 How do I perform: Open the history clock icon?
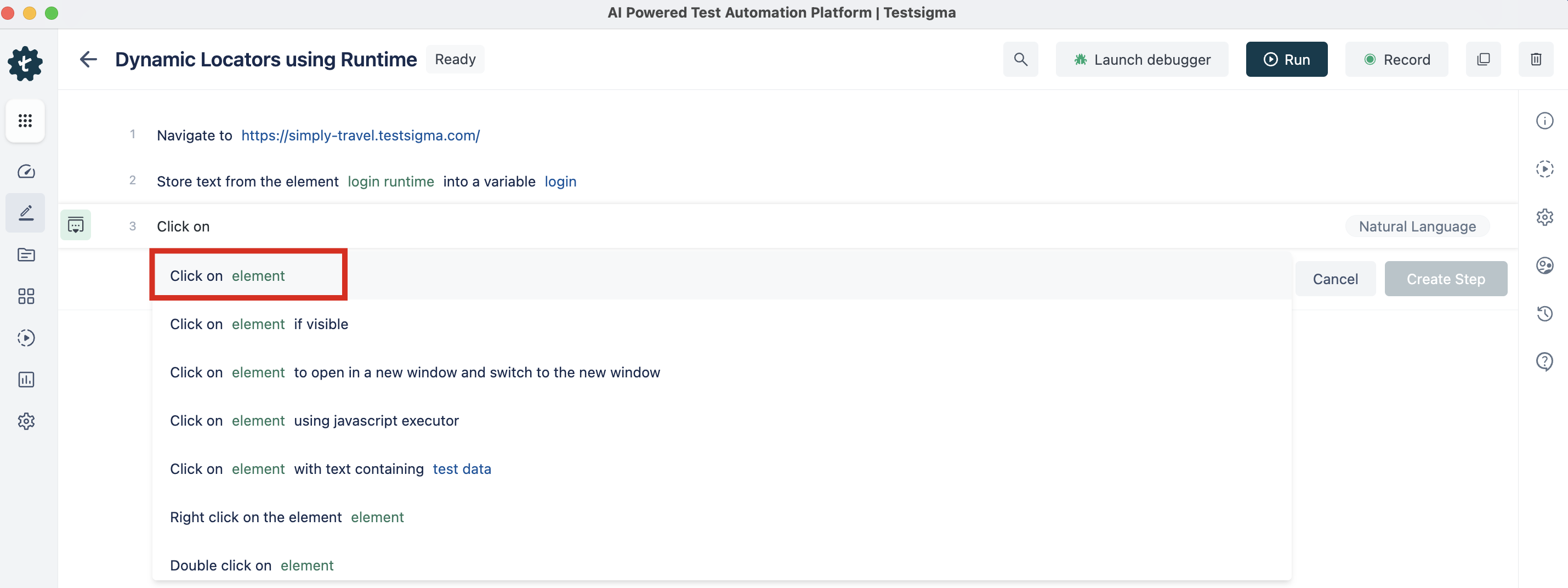coord(1544,314)
